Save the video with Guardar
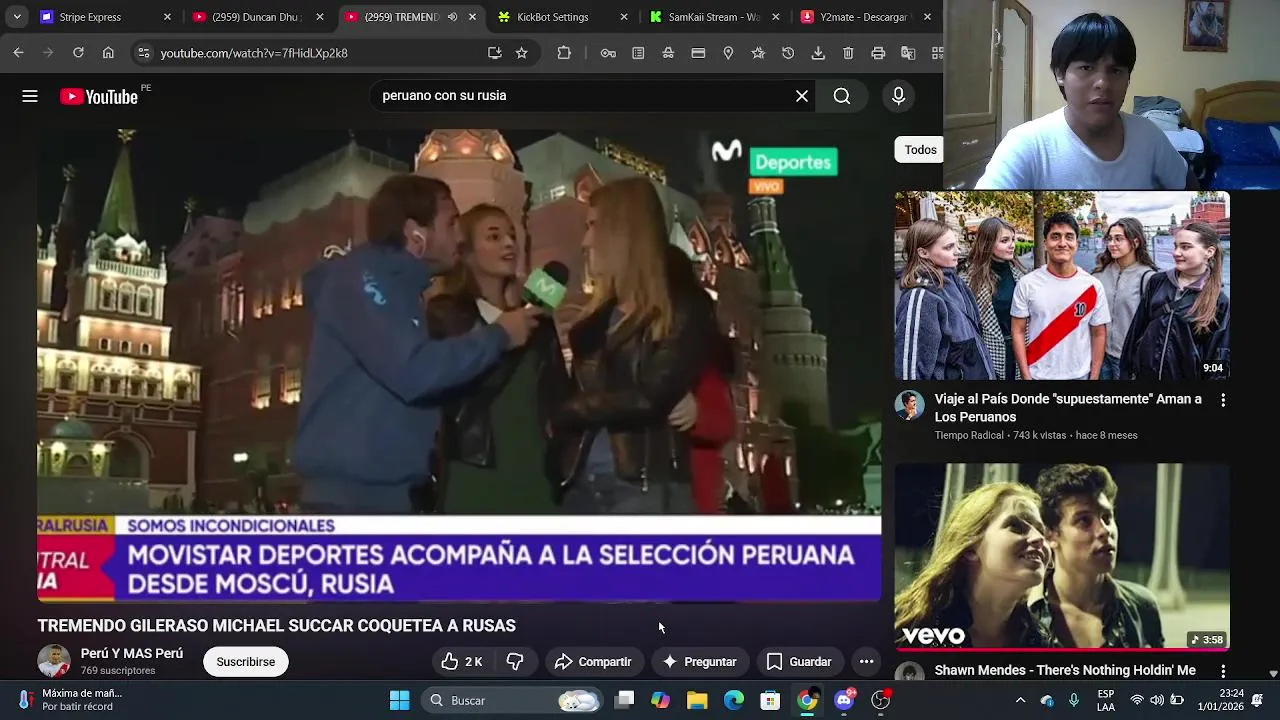The image size is (1280, 720). click(x=799, y=662)
